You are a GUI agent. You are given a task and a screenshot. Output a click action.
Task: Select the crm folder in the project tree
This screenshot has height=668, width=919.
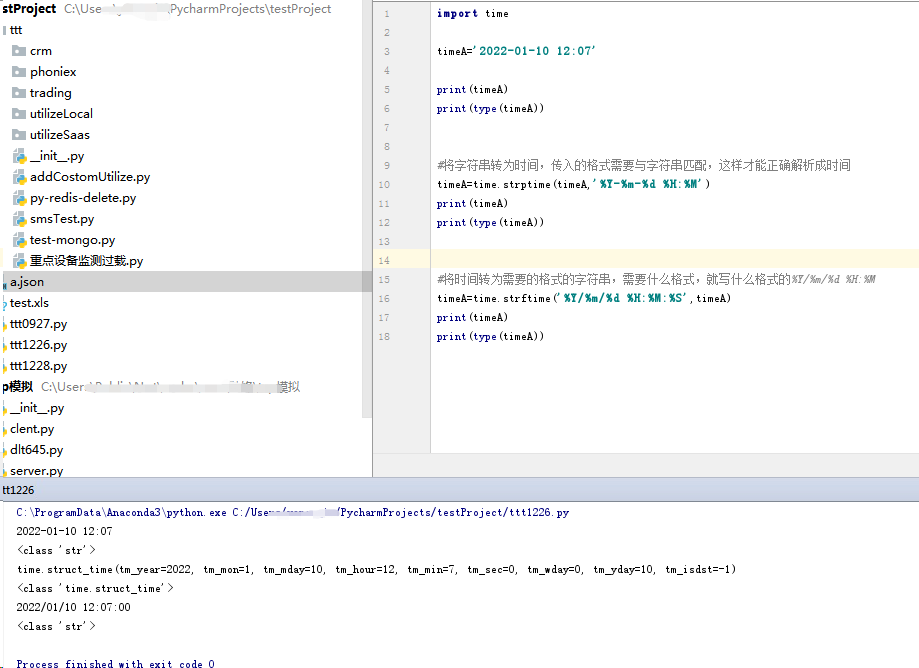(x=41, y=51)
